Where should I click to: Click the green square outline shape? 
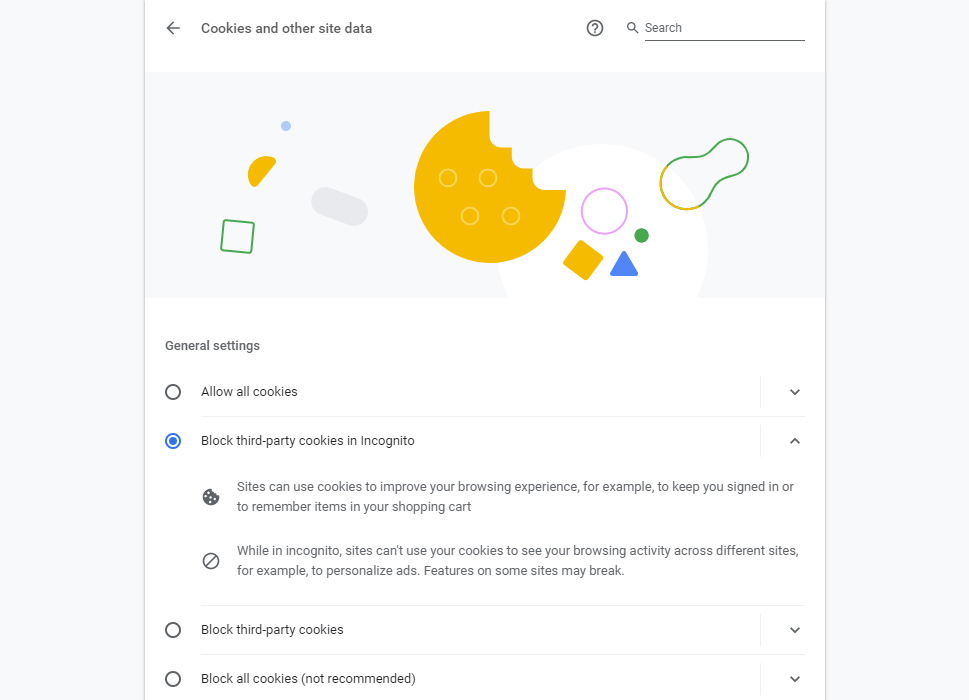[237, 236]
